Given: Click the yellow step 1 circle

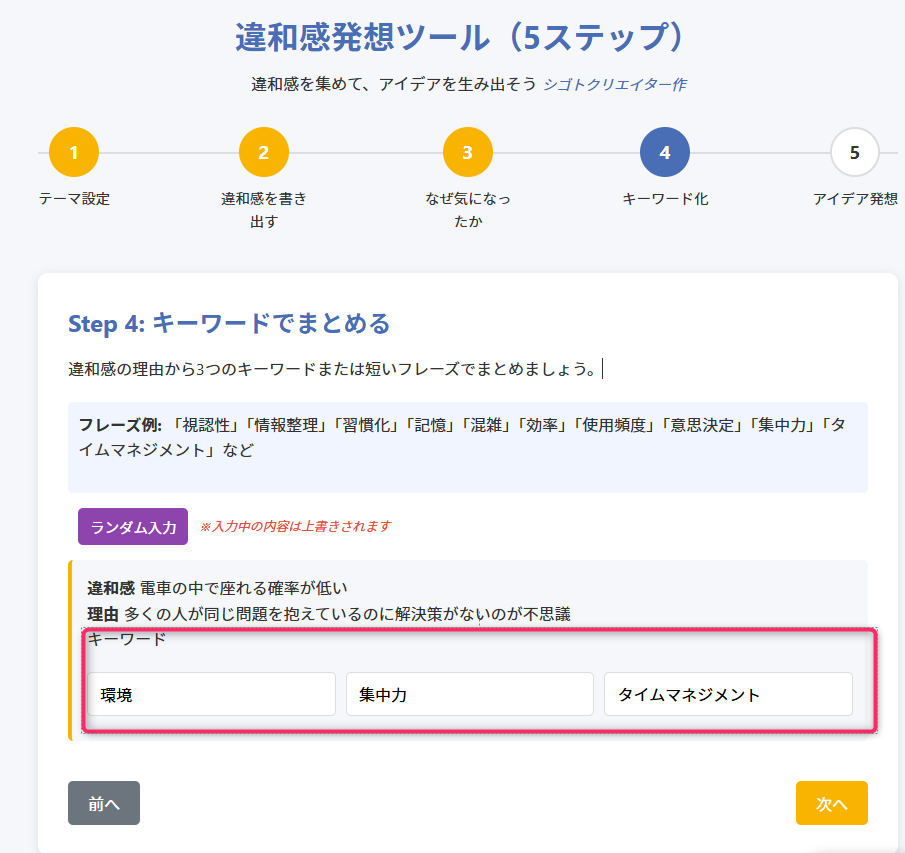Looking at the screenshot, I should click(x=74, y=153).
